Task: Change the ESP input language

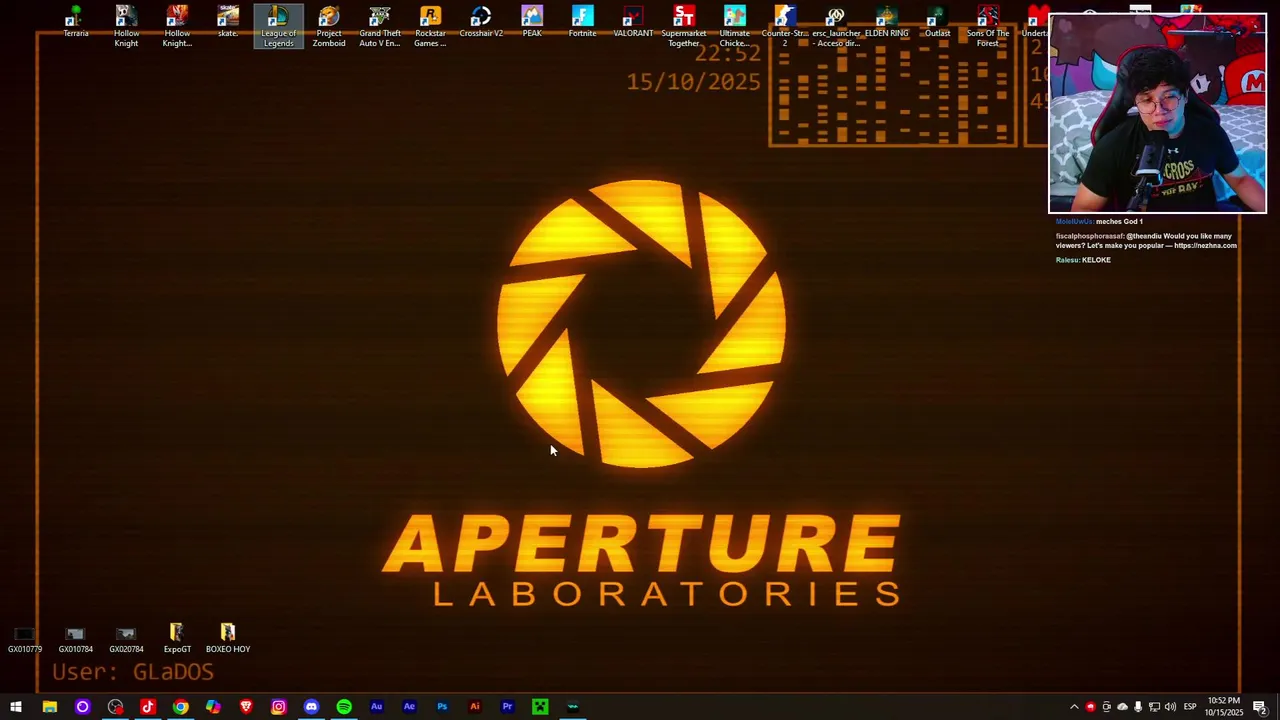Action: 1190,707
